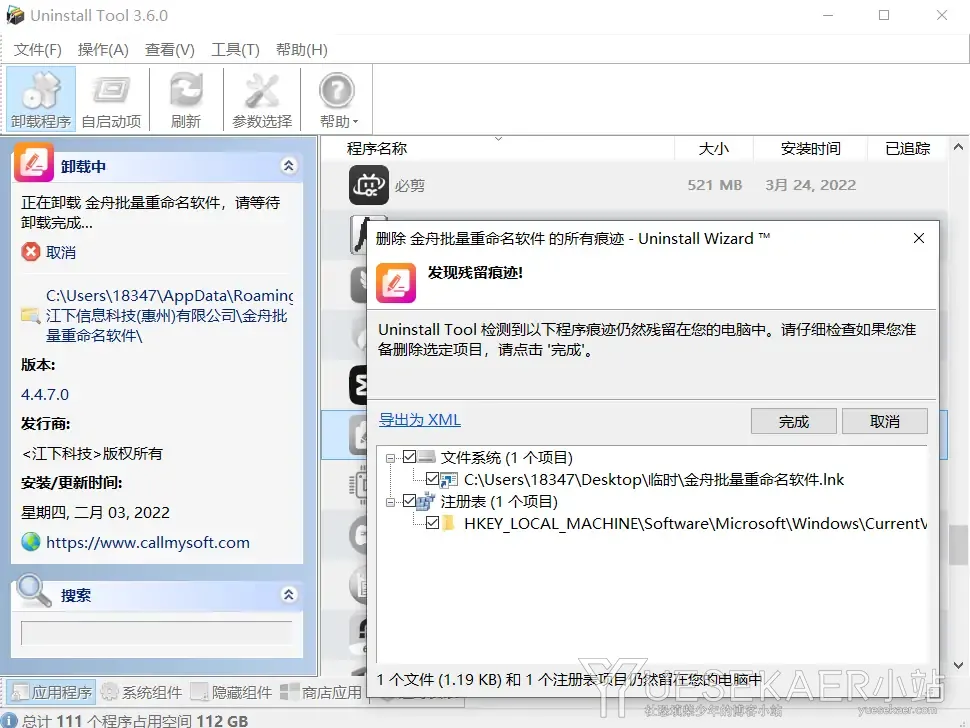Click the 3月 24, 2022 date cell
Image resolution: width=970 pixels, height=728 pixels.
(810, 185)
